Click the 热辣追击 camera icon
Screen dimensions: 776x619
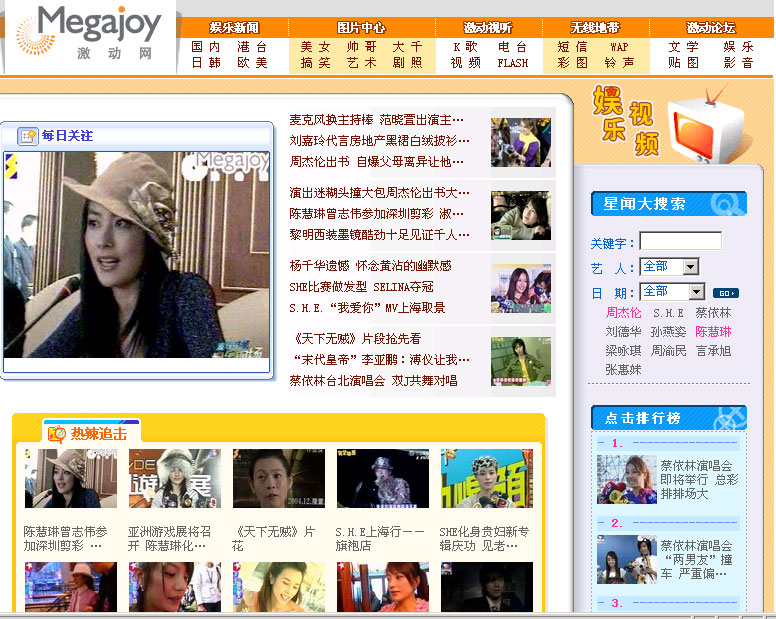(56, 434)
